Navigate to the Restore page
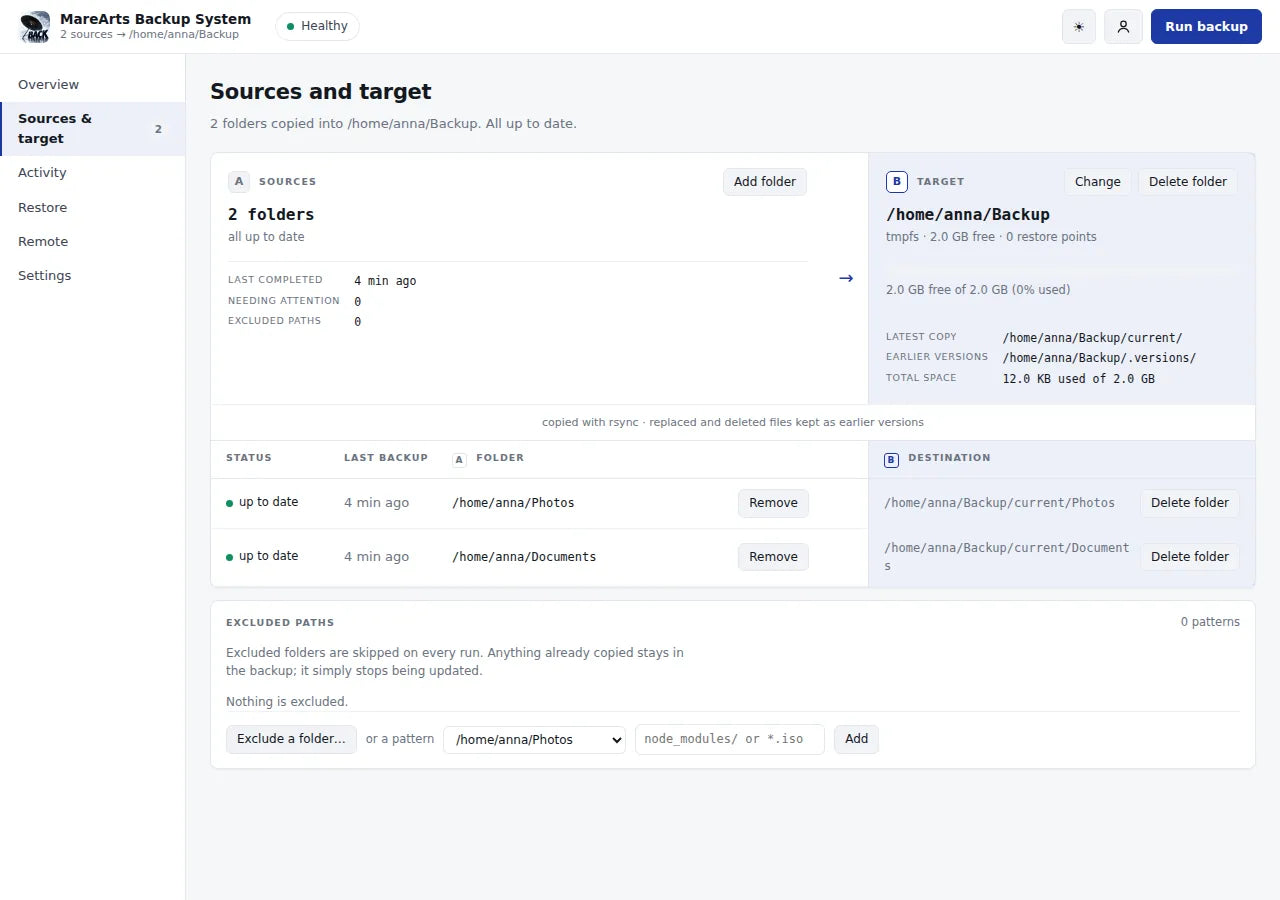This screenshot has width=1280, height=900. 92,208
